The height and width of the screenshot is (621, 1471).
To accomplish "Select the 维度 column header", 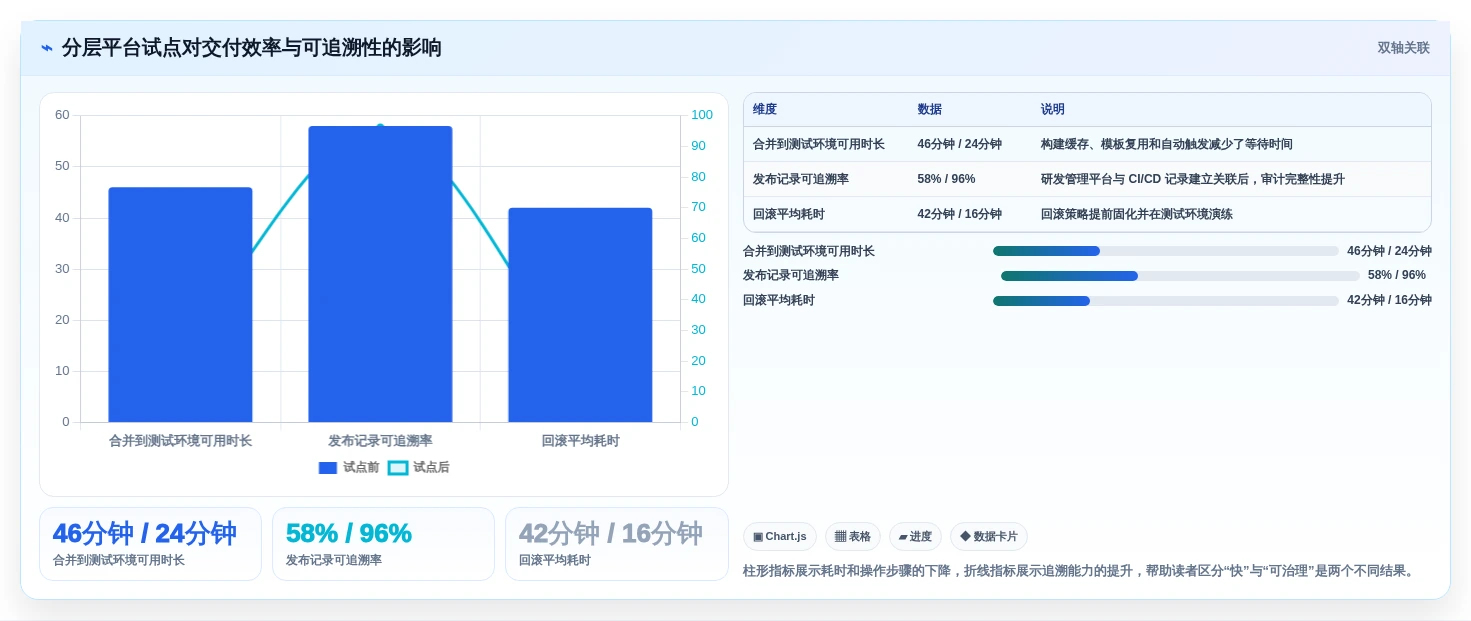I will (765, 109).
